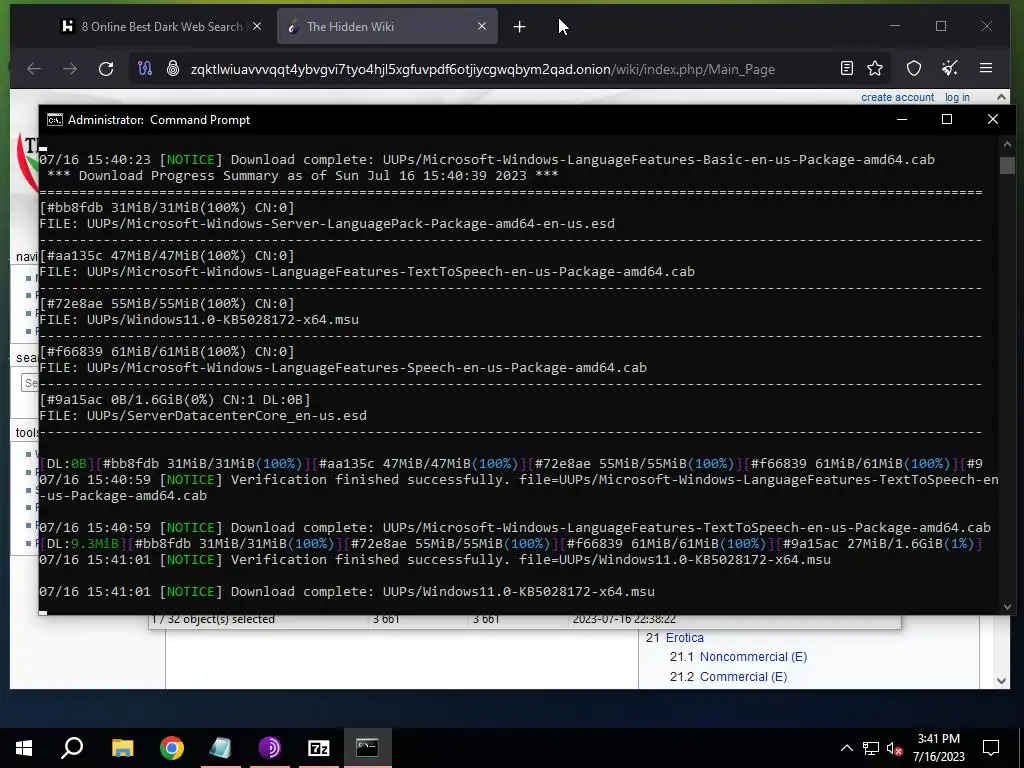Switch to '8 Online Best Dark Web Search' tab
This screenshot has width=1024, height=768.
159,27
